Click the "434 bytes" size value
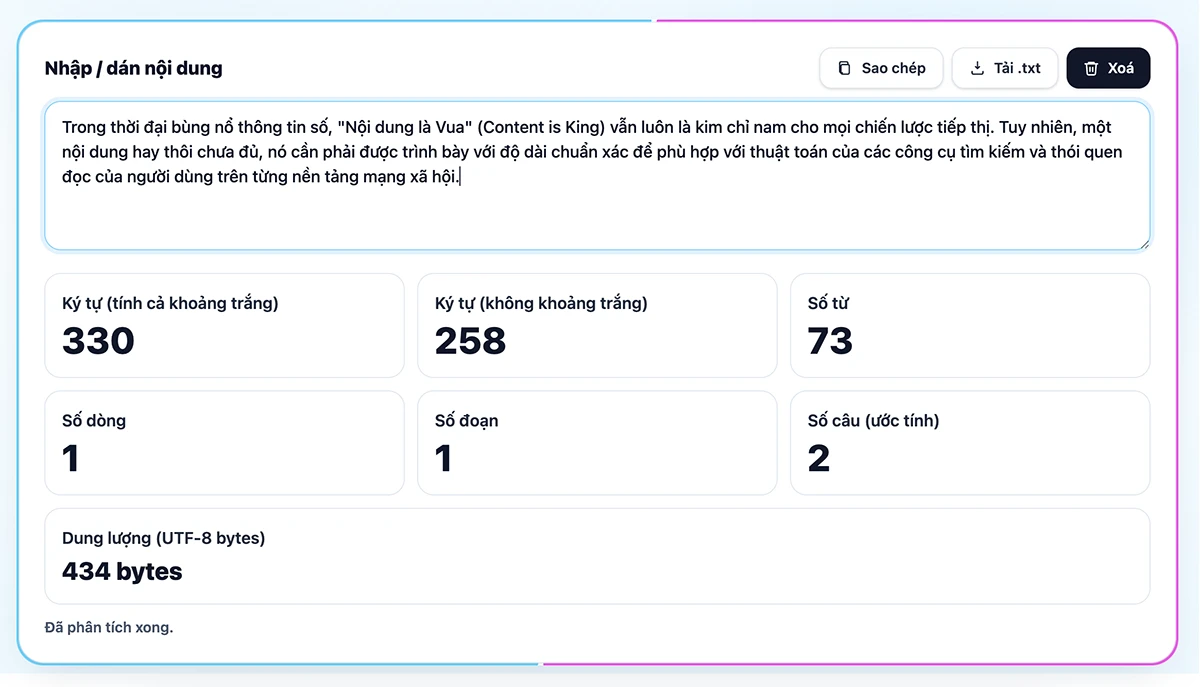1200x687 pixels. point(121,571)
